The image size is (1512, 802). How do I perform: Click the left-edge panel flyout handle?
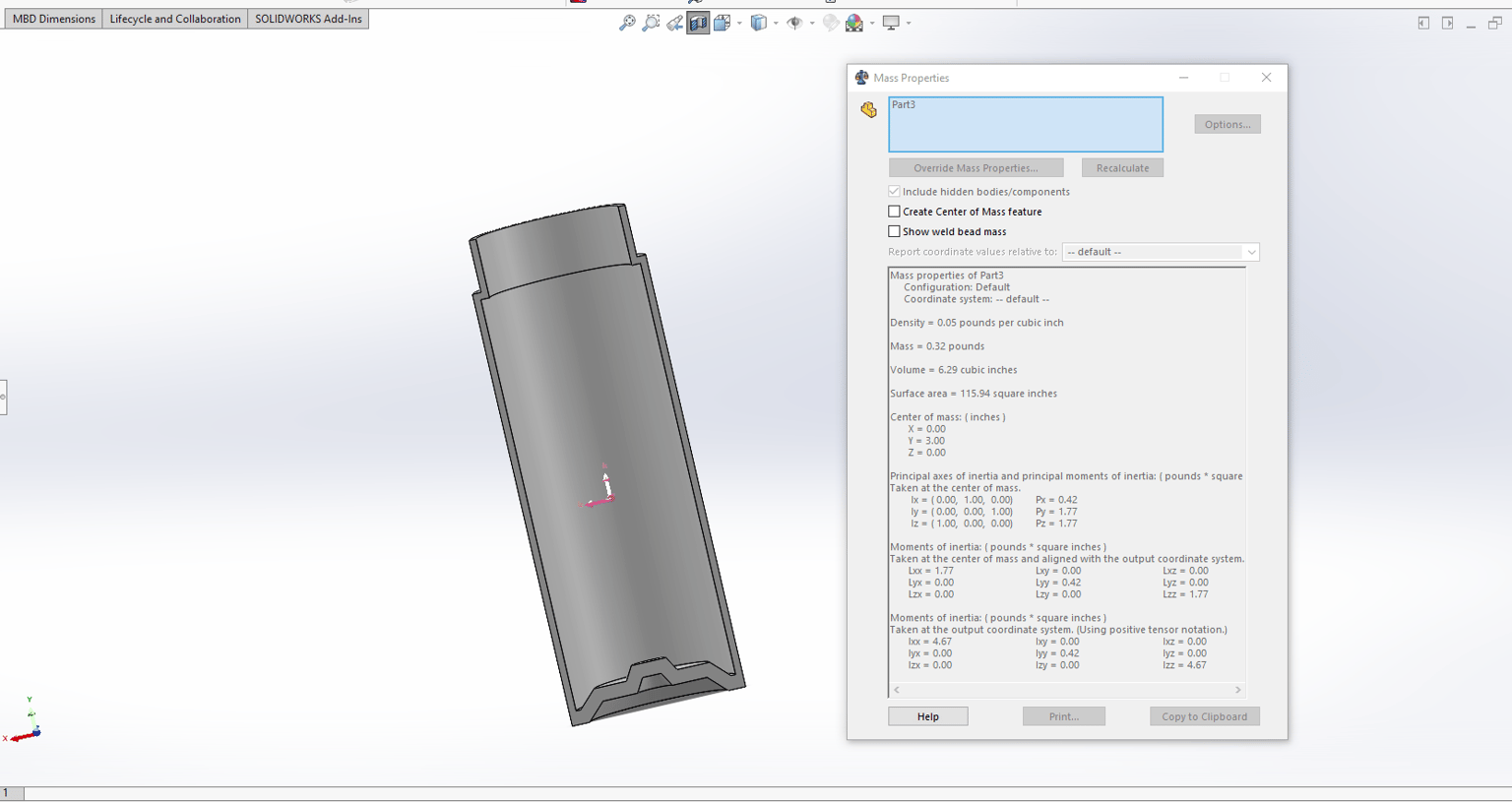tap(3, 397)
